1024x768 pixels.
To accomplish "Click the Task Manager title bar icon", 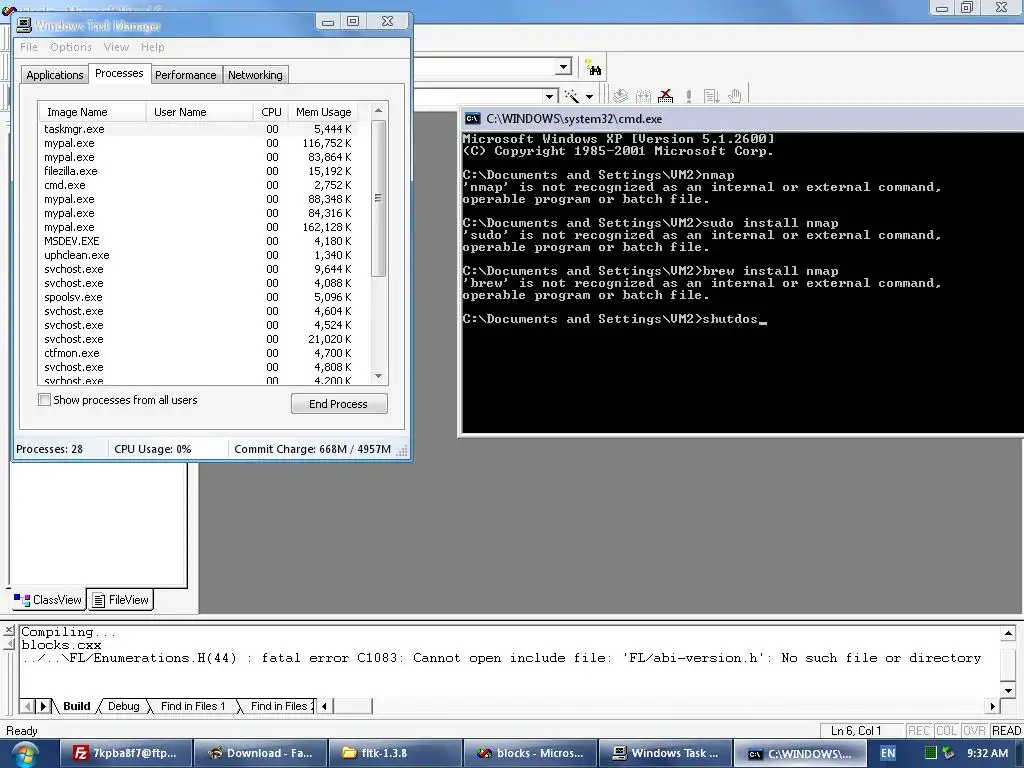I will point(24,25).
